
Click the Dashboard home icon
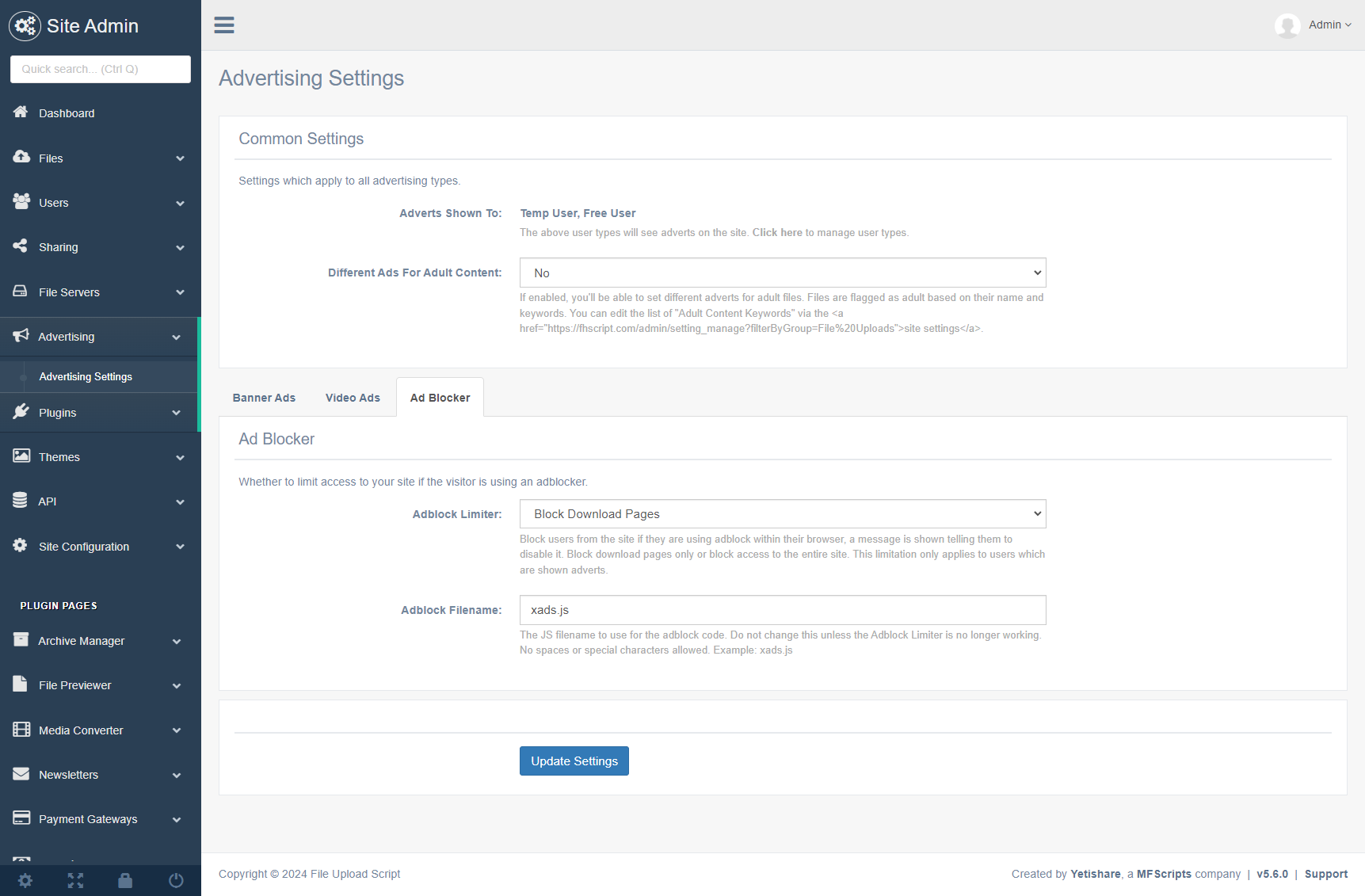21,112
